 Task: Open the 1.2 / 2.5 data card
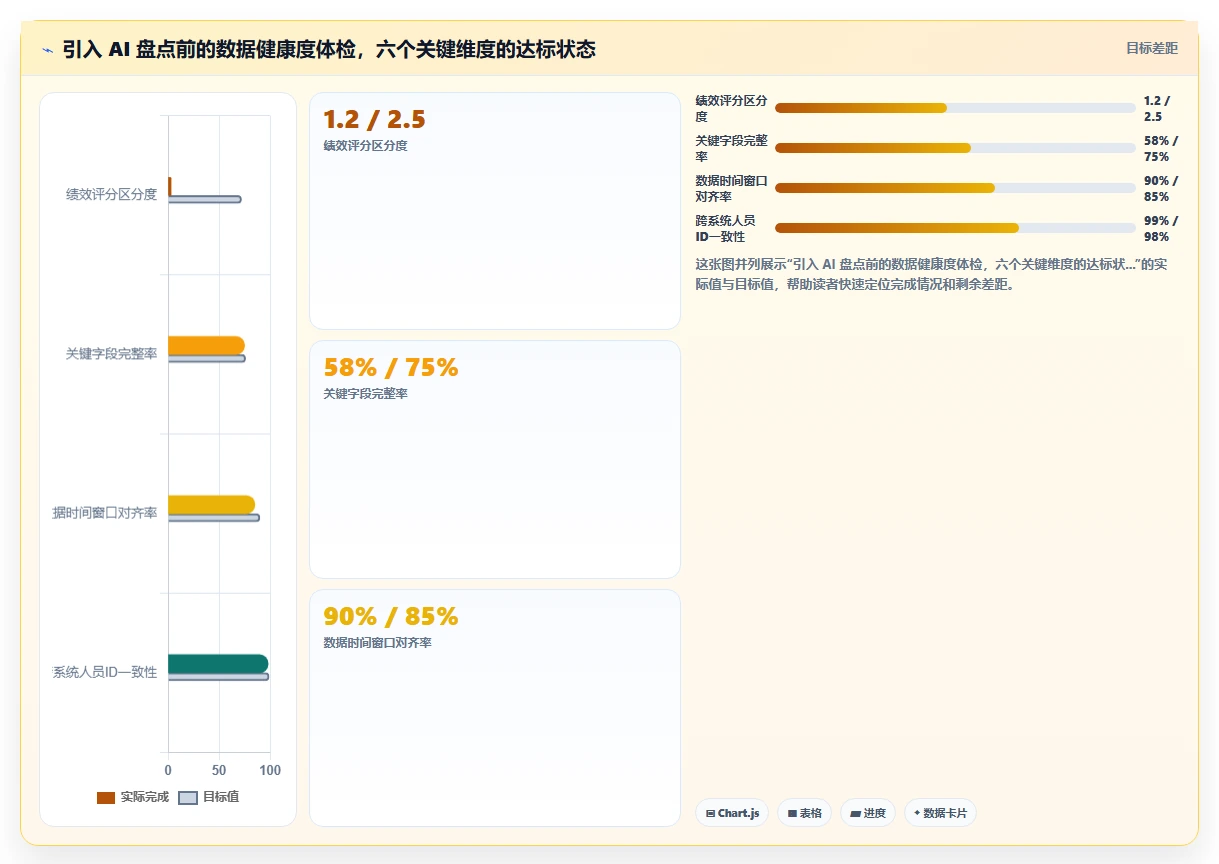(495, 211)
